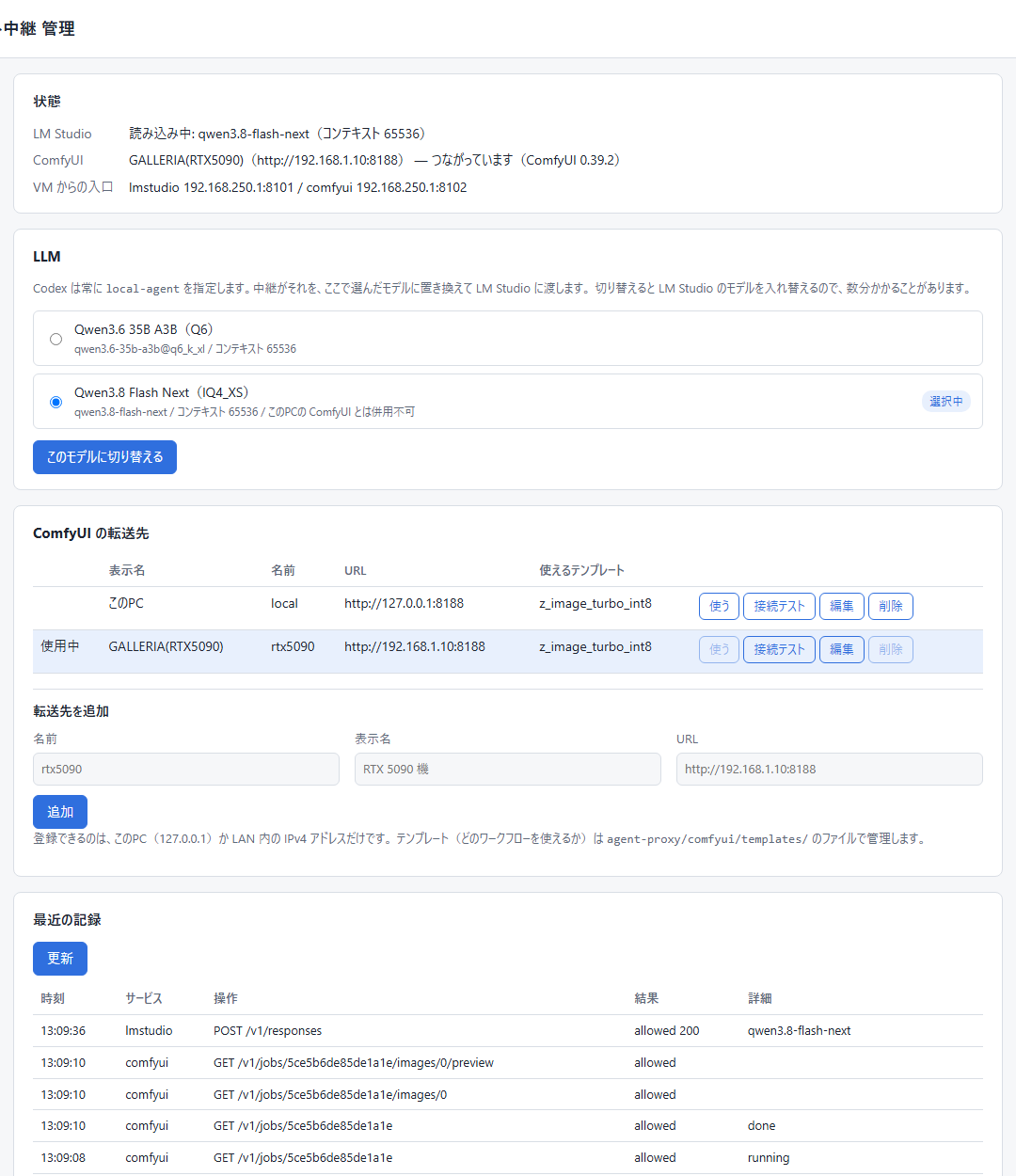Click the 中継 管理 page title
Image resolution: width=1016 pixels, height=1176 pixels.
pyautogui.click(x=38, y=28)
